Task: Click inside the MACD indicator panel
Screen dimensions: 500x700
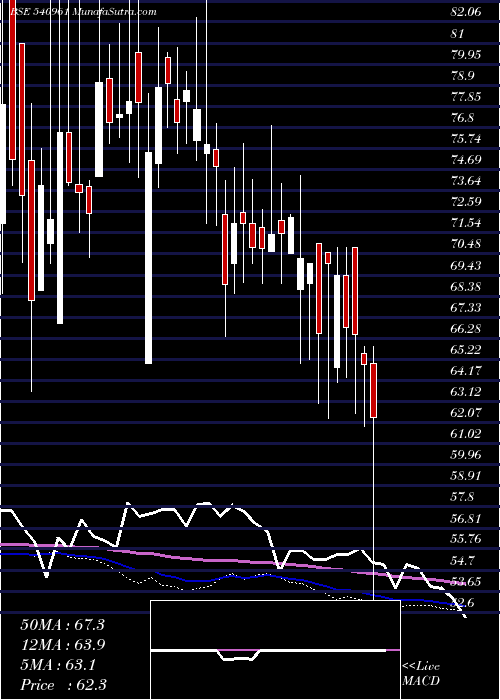Action: pos(275,650)
